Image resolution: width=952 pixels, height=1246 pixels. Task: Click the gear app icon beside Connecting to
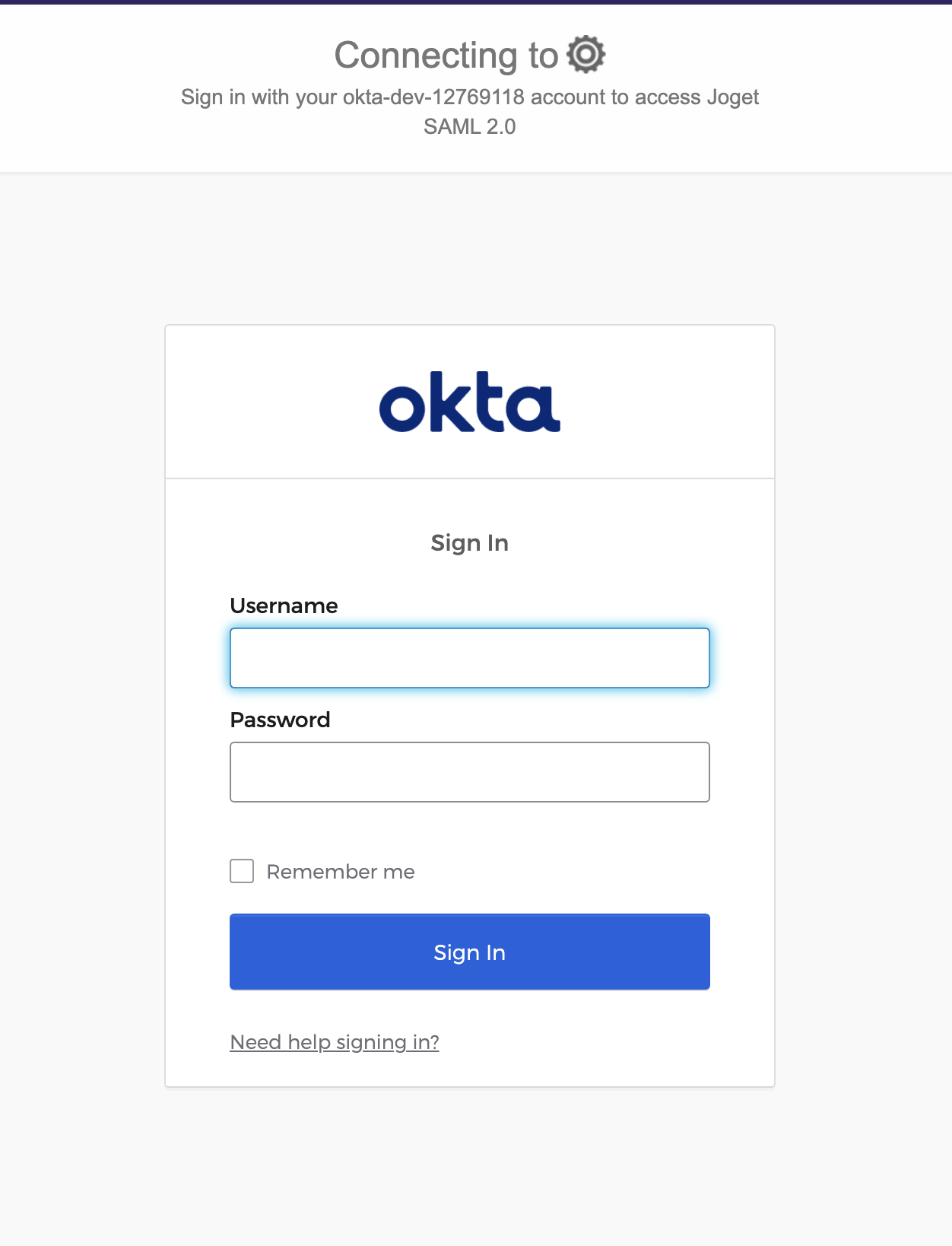pos(586,55)
